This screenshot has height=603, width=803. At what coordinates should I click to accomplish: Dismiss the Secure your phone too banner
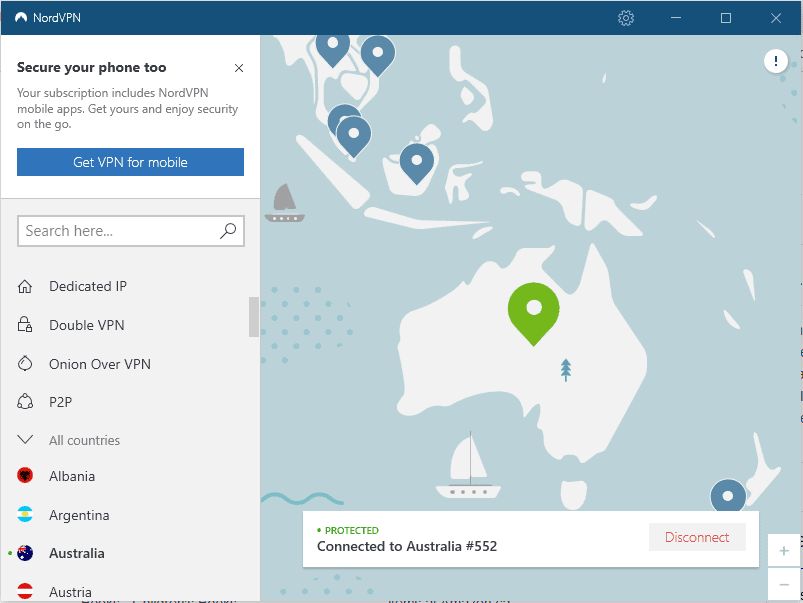tap(239, 68)
